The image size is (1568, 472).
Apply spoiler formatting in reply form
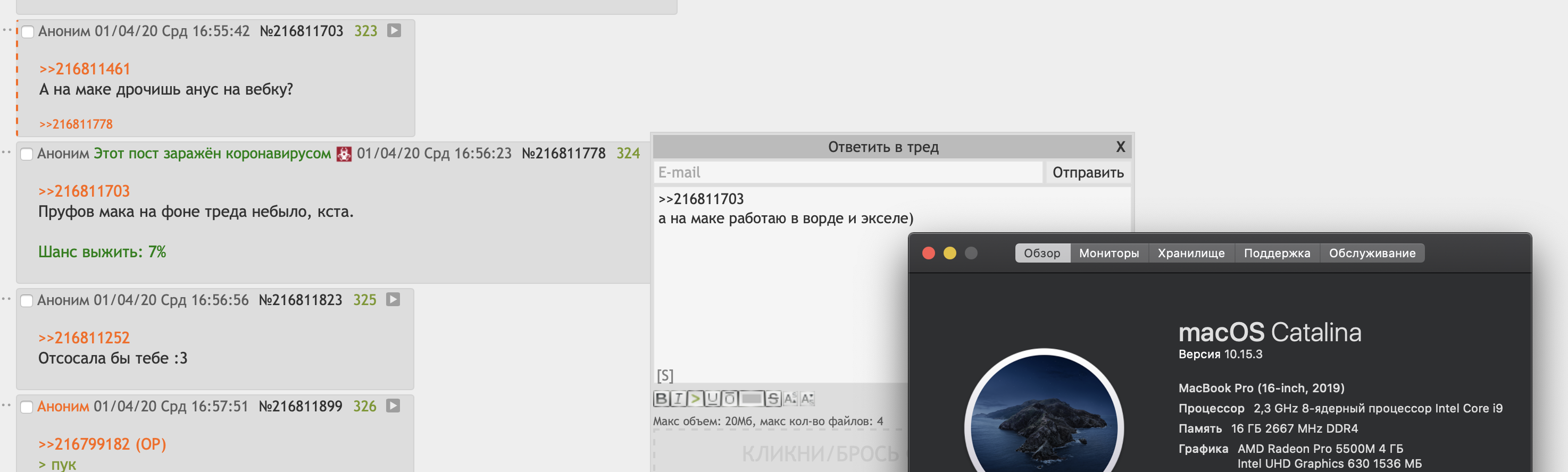[x=752, y=399]
